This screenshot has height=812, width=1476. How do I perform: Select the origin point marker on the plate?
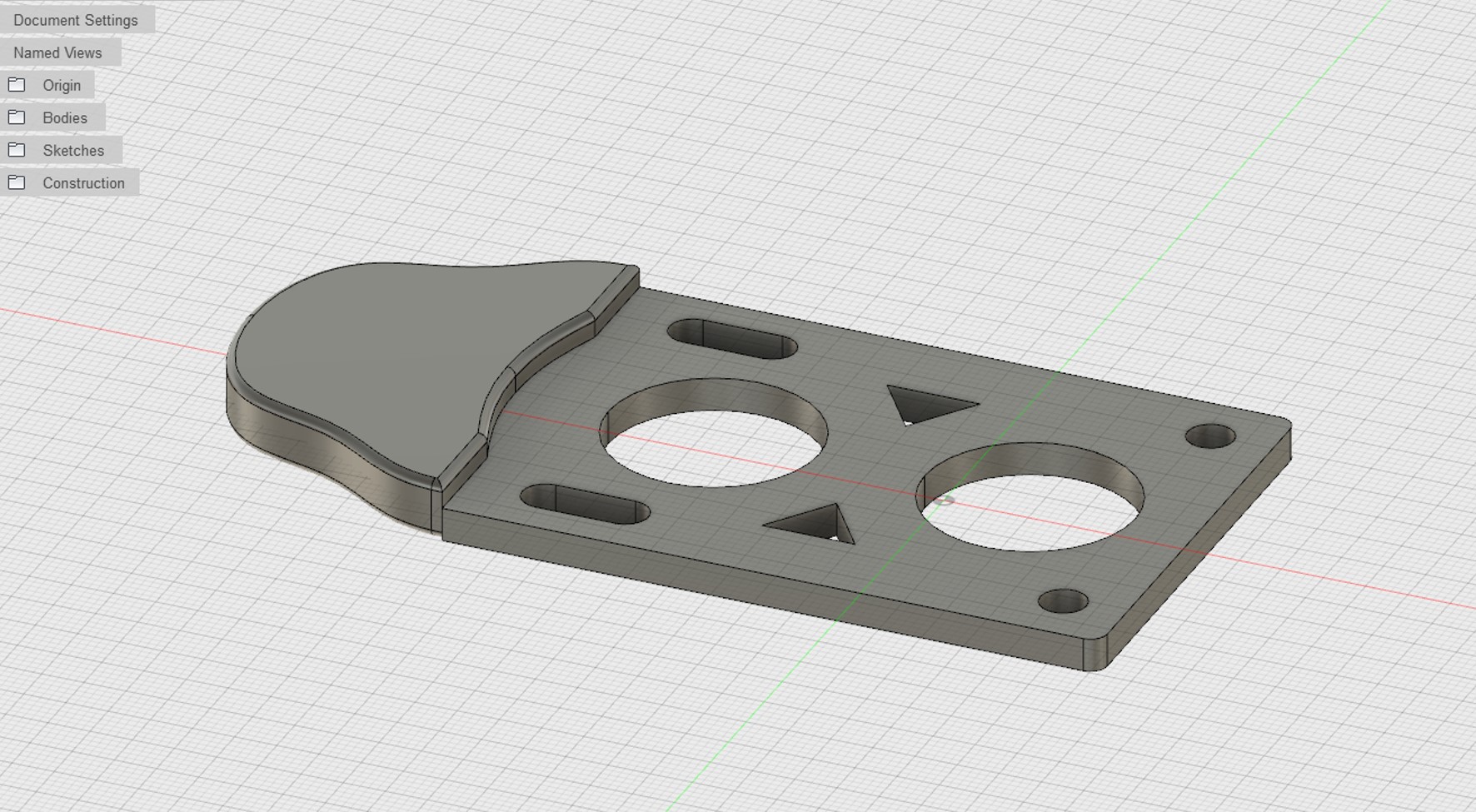(x=944, y=501)
